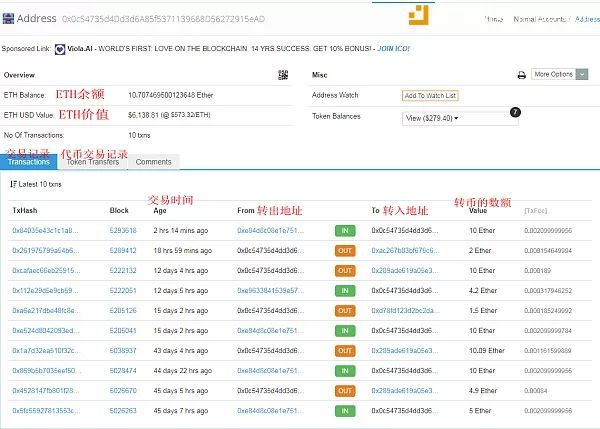The image size is (600, 429).
Task: Click the Viola.AI sponsor heart icon
Action: tap(60, 49)
